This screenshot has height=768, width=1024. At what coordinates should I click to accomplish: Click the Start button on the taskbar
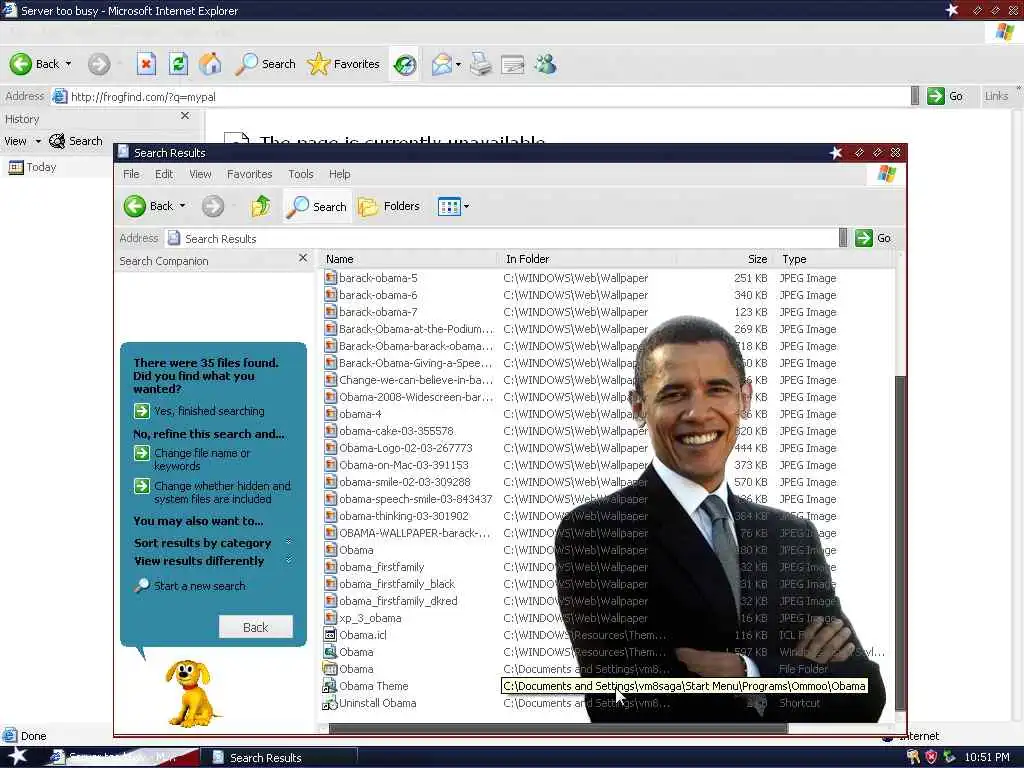17,757
